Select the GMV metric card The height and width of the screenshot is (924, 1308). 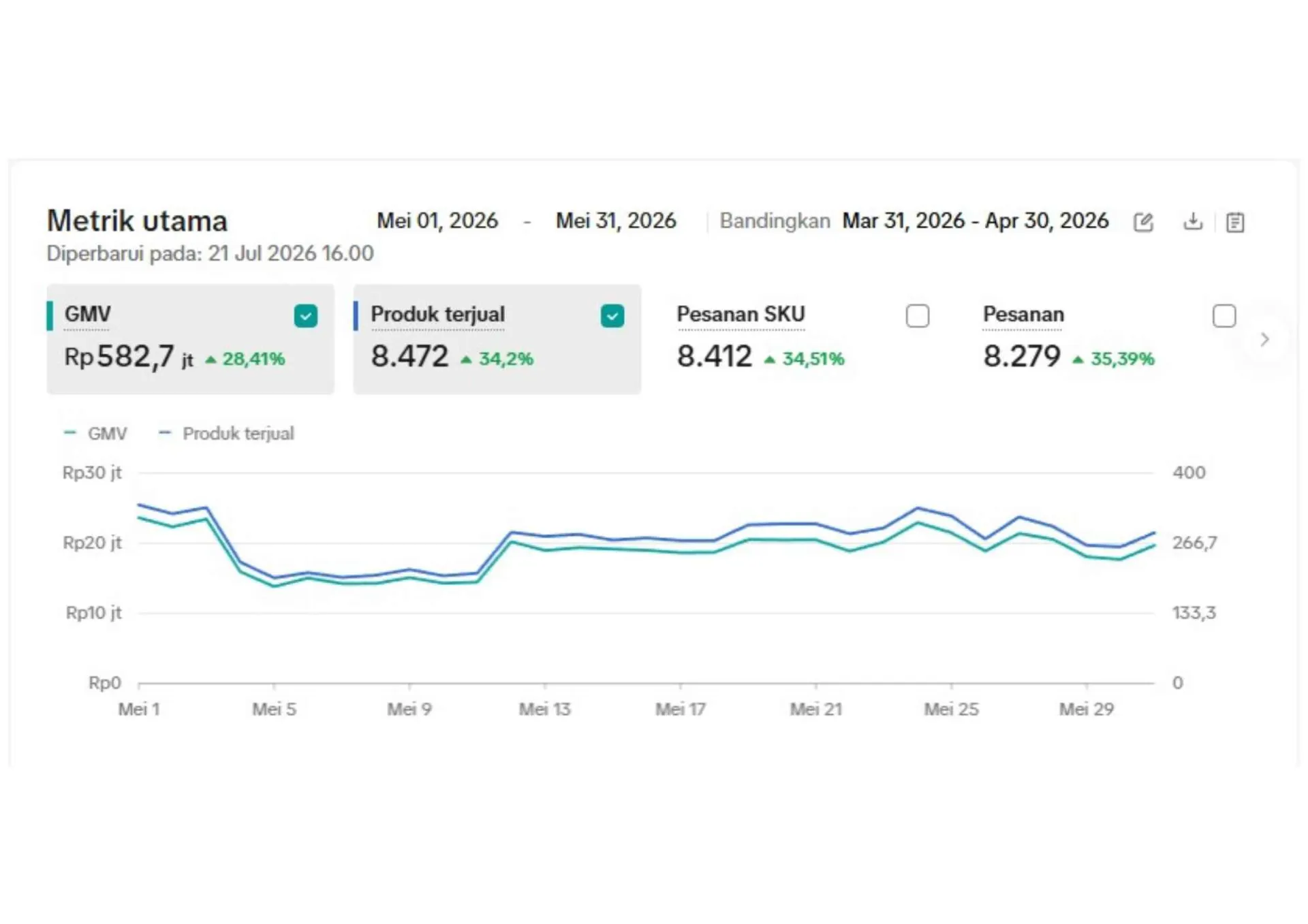pos(190,339)
